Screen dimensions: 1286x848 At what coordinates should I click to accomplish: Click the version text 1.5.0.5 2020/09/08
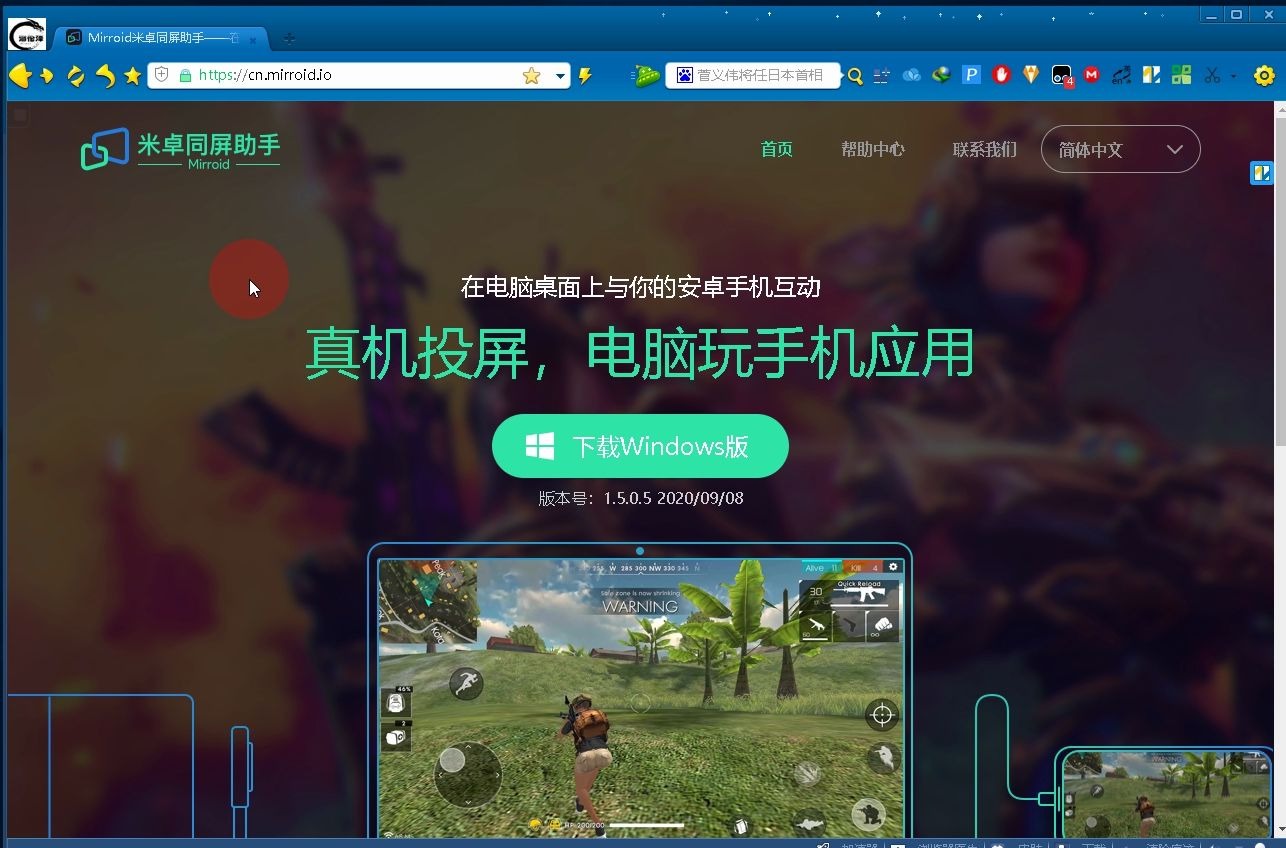(641, 498)
